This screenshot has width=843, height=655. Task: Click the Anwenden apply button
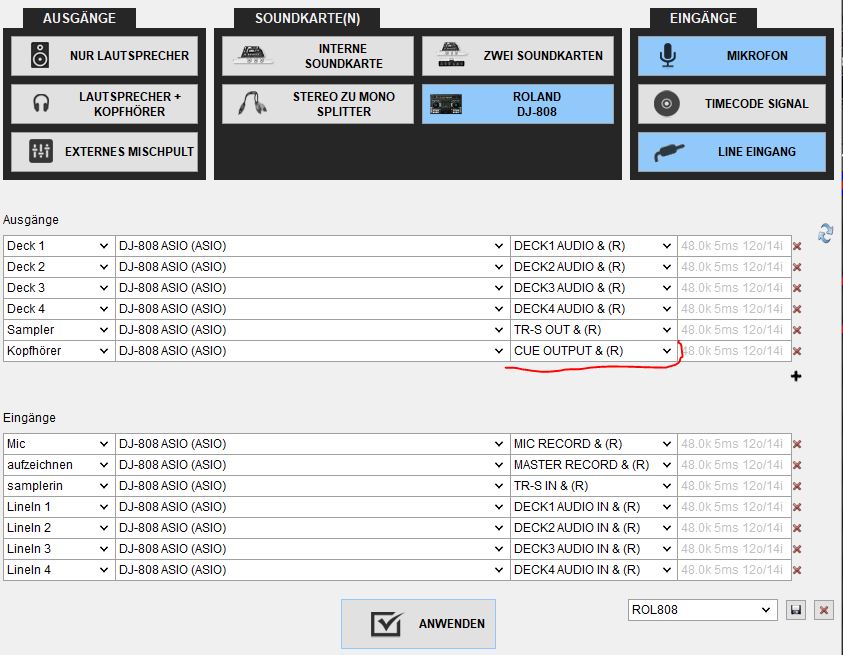(x=418, y=624)
